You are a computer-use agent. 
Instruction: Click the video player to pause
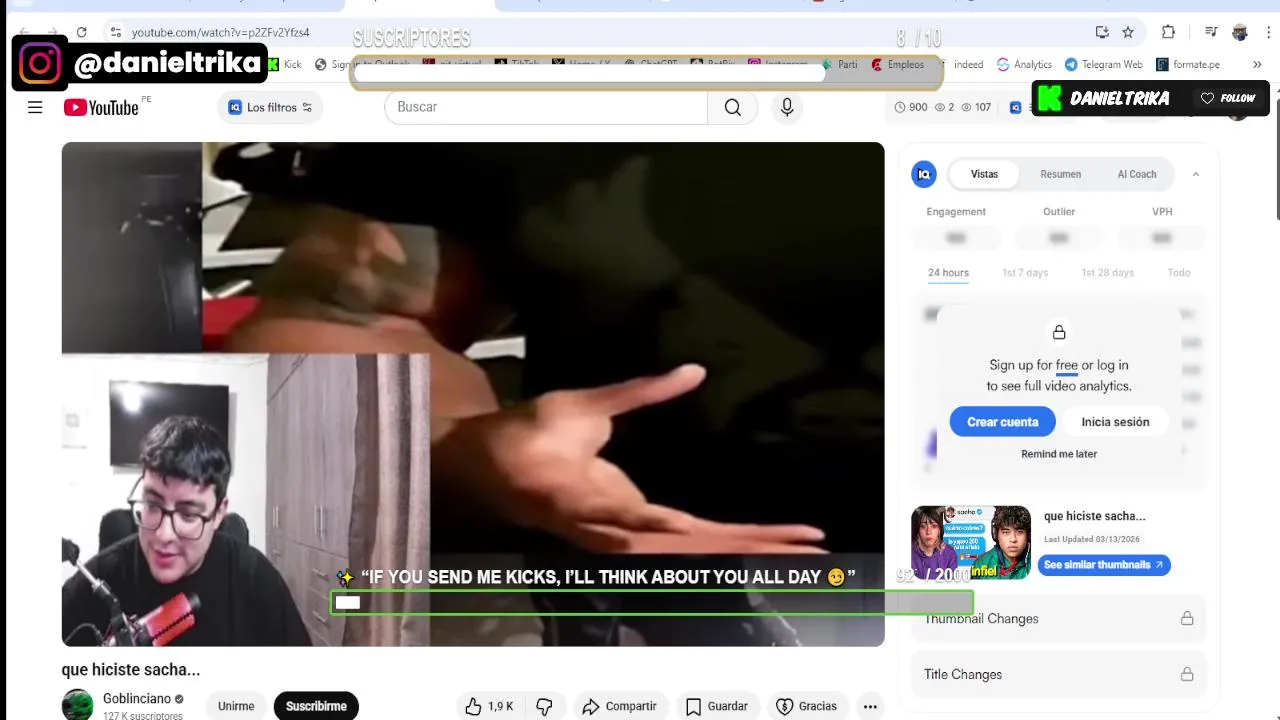click(473, 394)
